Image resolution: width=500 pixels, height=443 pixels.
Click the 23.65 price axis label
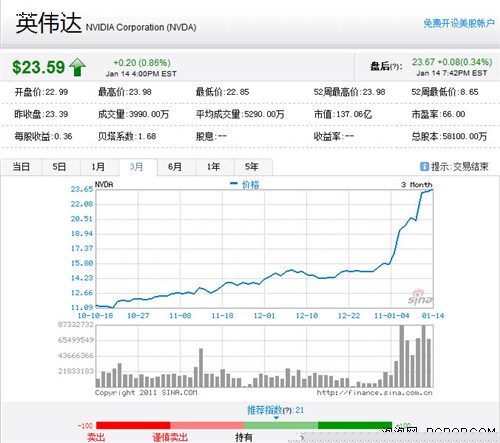click(82, 189)
